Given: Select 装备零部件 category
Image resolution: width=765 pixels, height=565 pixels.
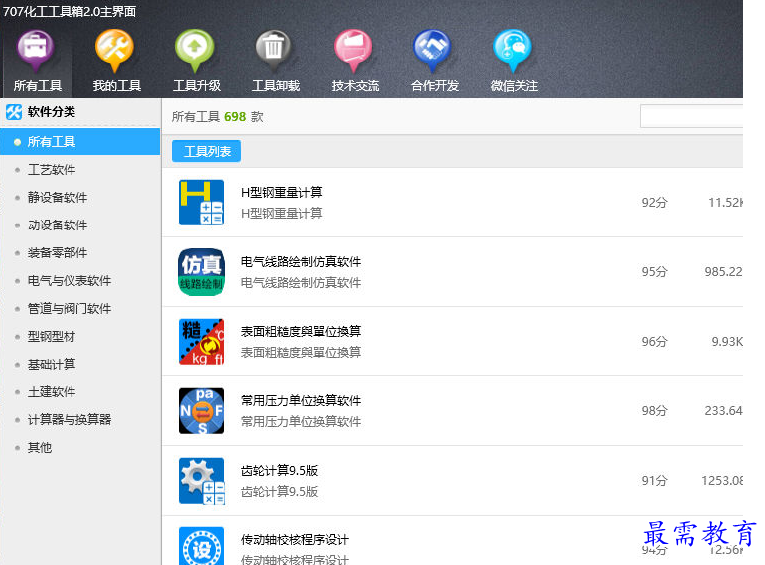Looking at the screenshot, I should pyautogui.click(x=58, y=253).
